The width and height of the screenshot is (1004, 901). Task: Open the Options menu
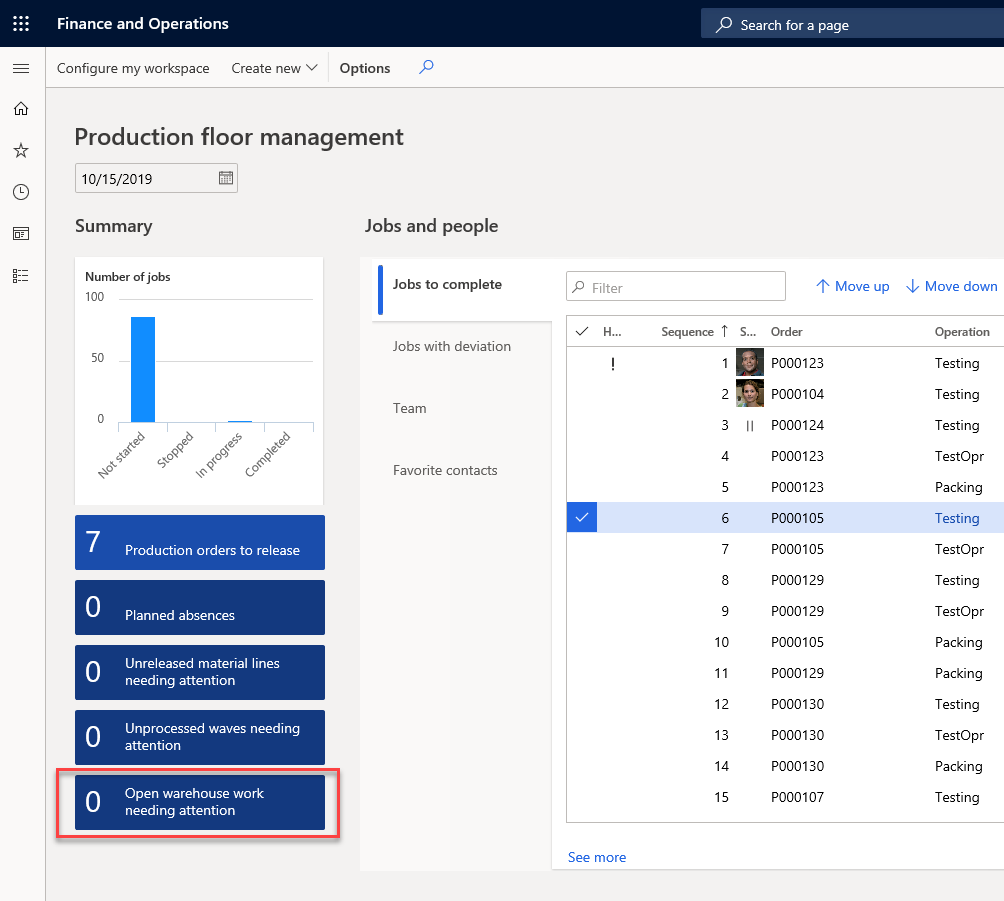[x=364, y=68]
